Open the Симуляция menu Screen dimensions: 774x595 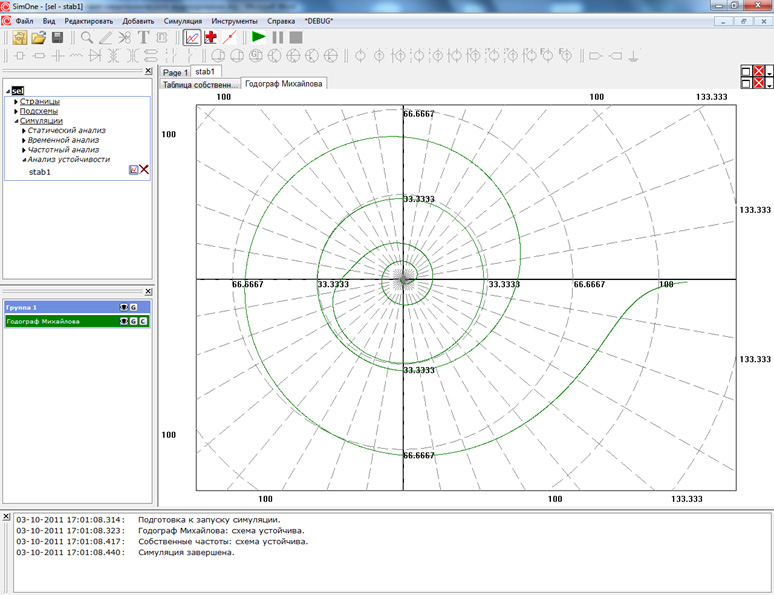[183, 21]
